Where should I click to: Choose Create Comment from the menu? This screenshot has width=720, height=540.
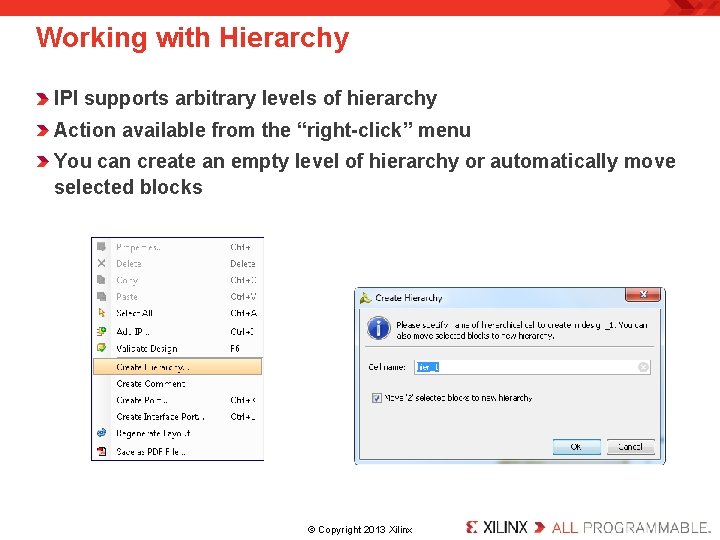pyautogui.click(x=178, y=383)
